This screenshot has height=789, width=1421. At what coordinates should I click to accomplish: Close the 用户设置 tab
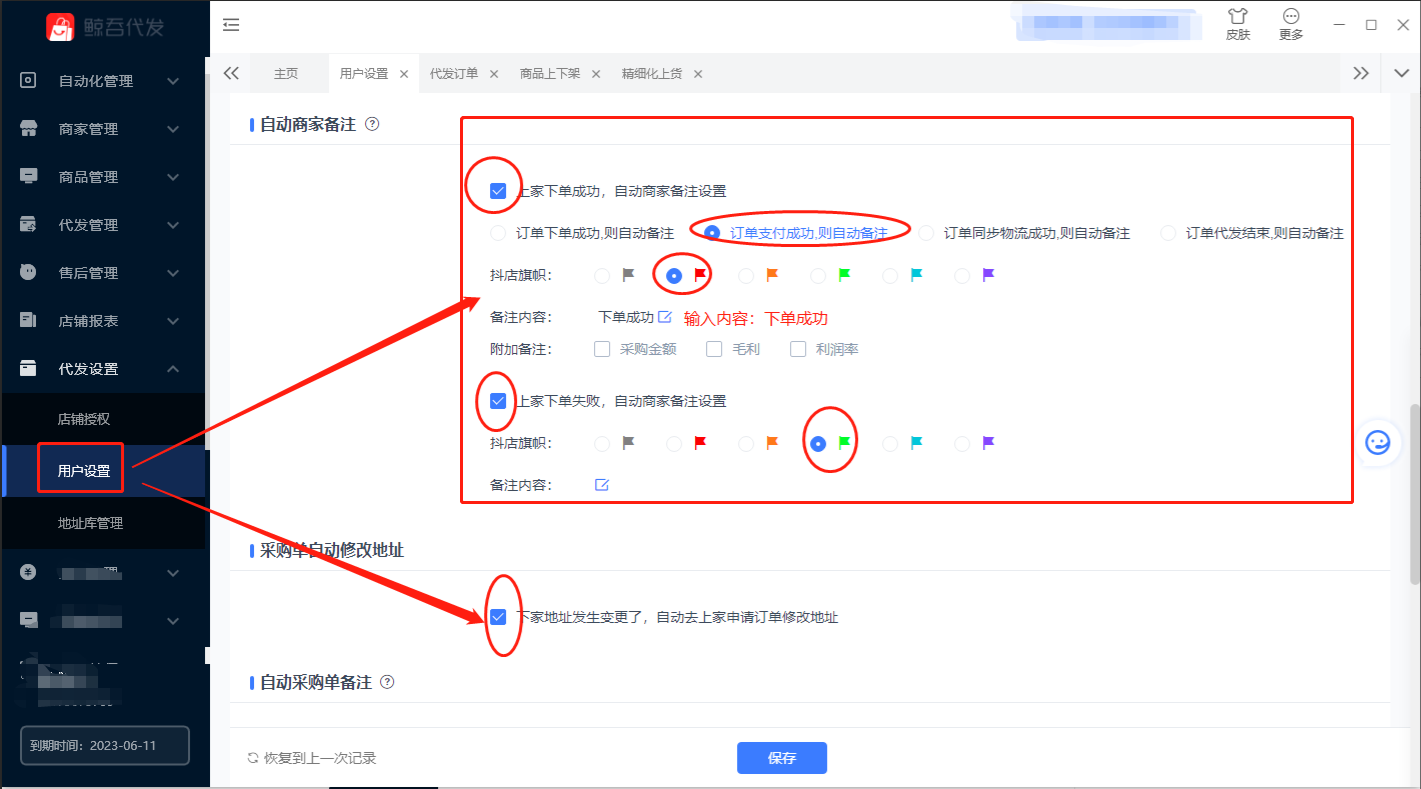pyautogui.click(x=404, y=74)
